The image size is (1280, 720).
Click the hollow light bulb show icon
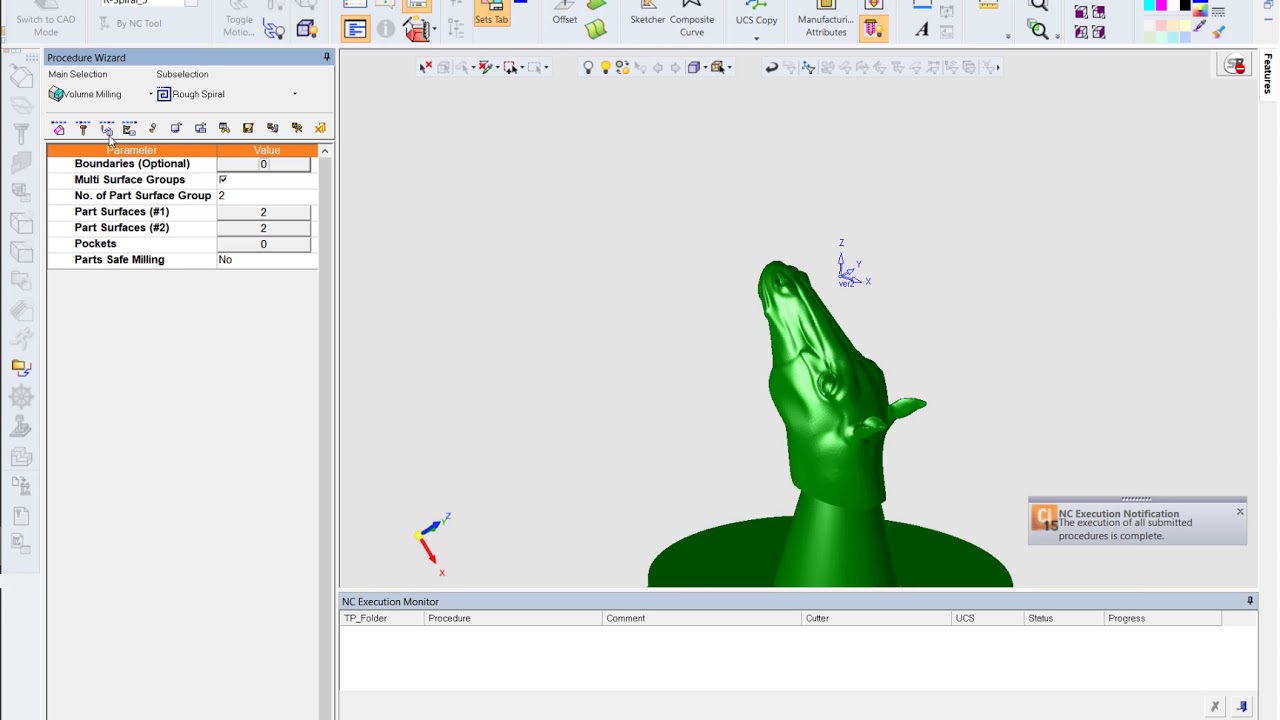(x=588, y=68)
